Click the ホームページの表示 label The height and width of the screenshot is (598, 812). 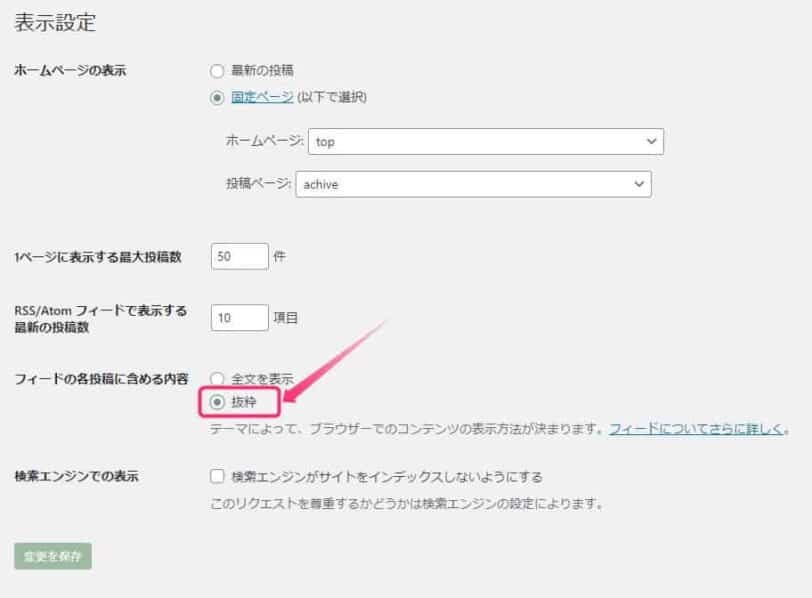click(70, 70)
